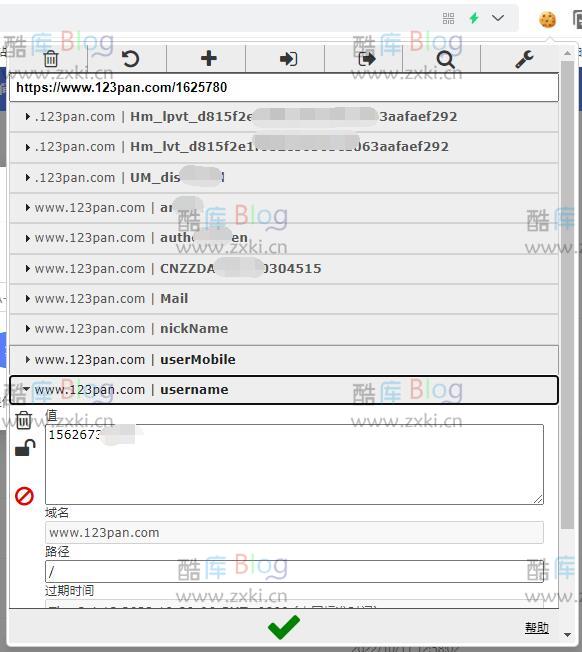The height and width of the screenshot is (652, 582).
Task: Open the 帮助 help link
Action: [x=536, y=627]
